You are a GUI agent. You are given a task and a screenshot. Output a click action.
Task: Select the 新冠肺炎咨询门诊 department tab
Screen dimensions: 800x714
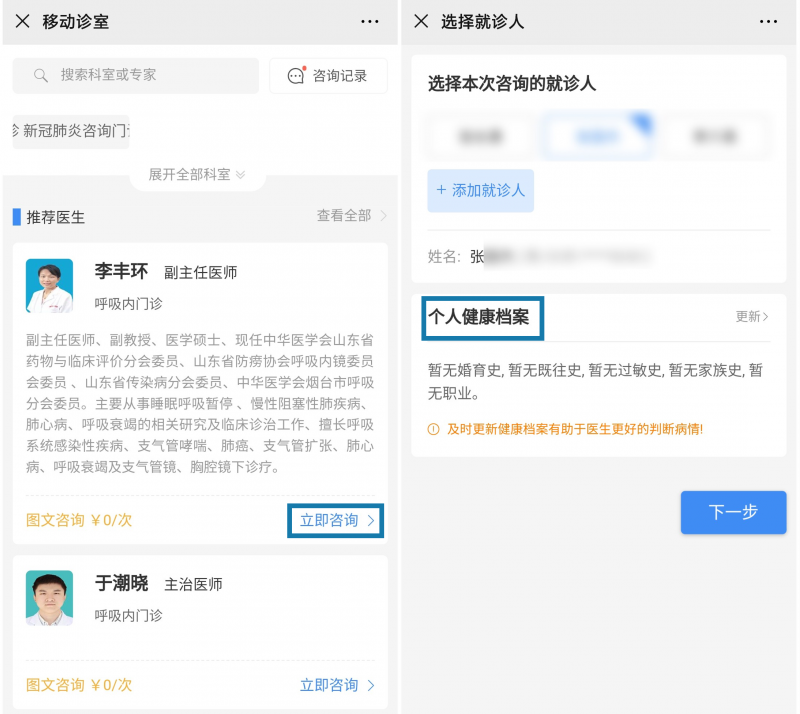(x=71, y=131)
